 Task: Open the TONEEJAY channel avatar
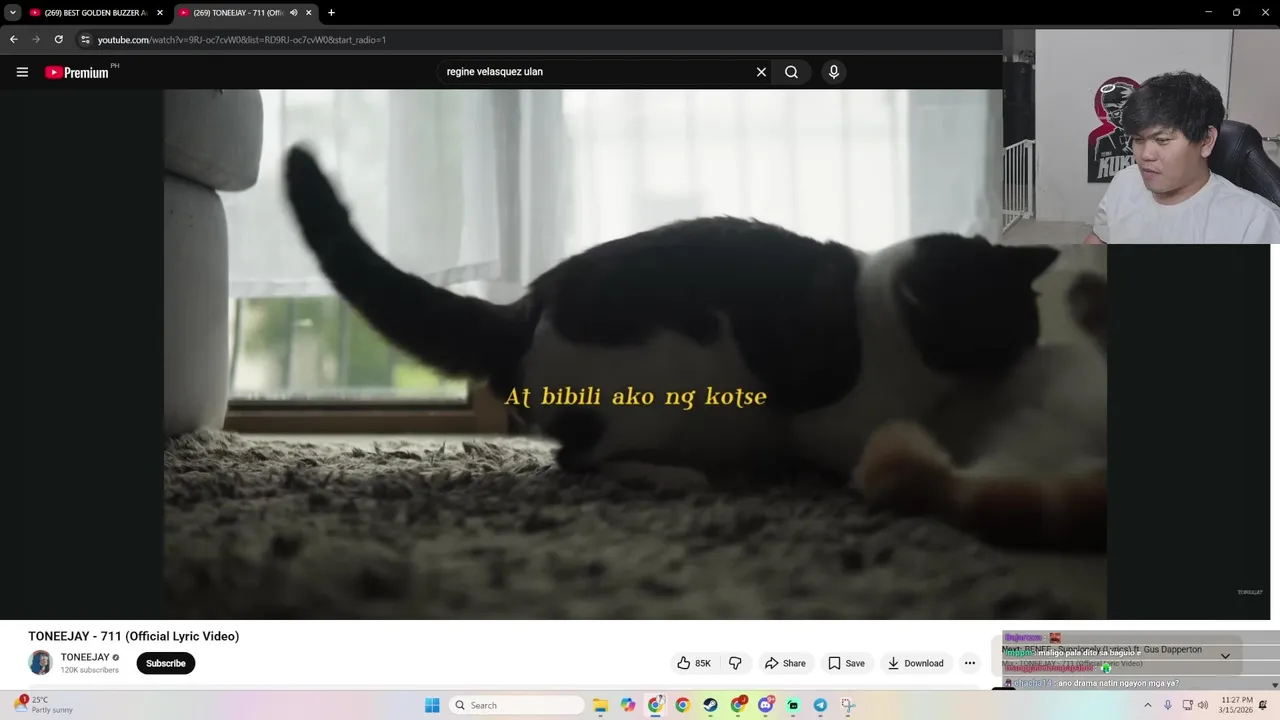(40, 663)
